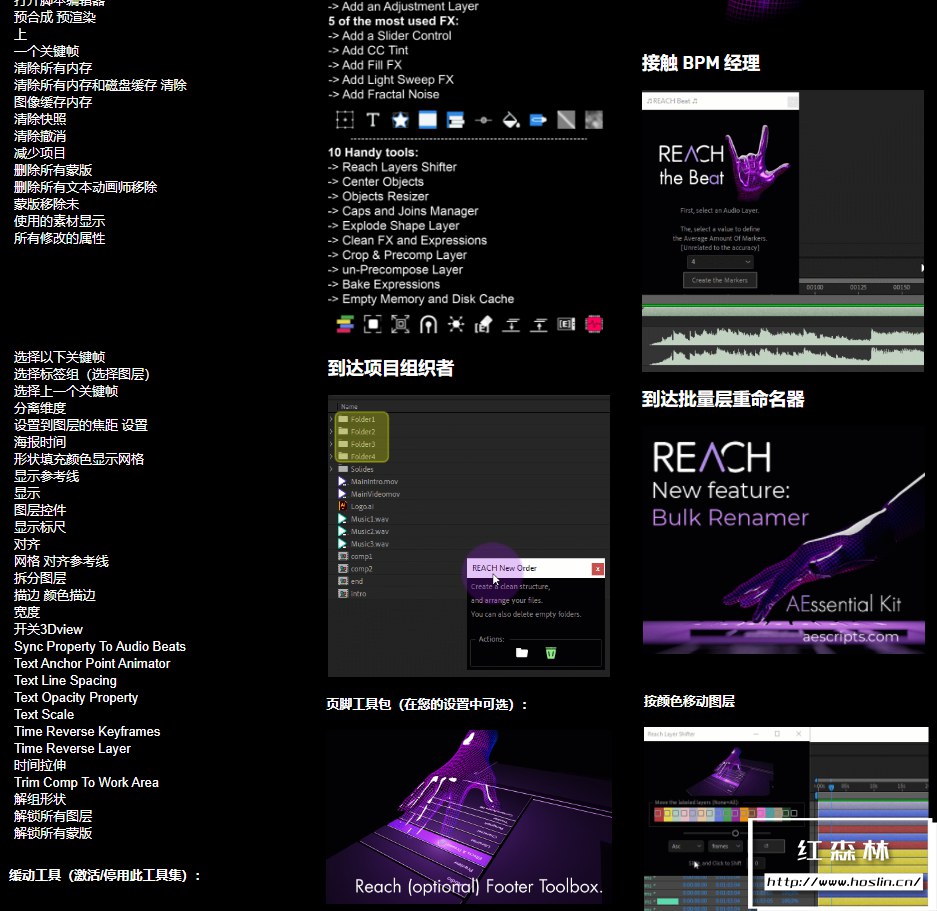Click the fractal noise icon
937x911 pixels.
(x=593, y=120)
